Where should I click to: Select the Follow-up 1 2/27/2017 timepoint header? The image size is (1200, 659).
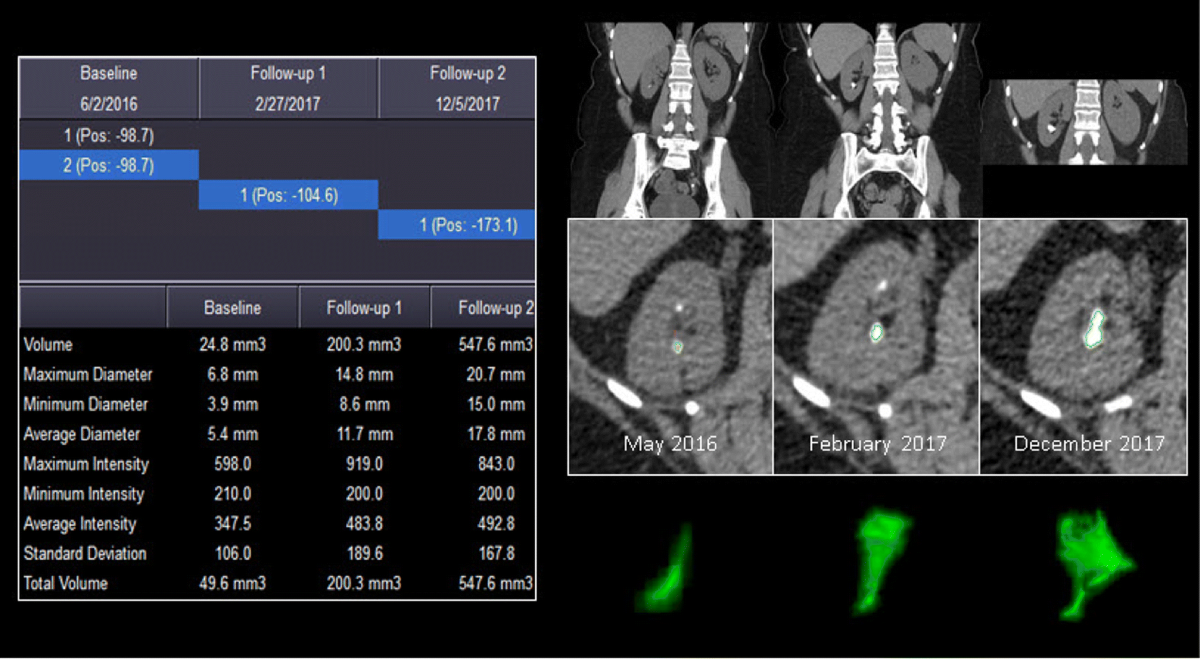288,88
